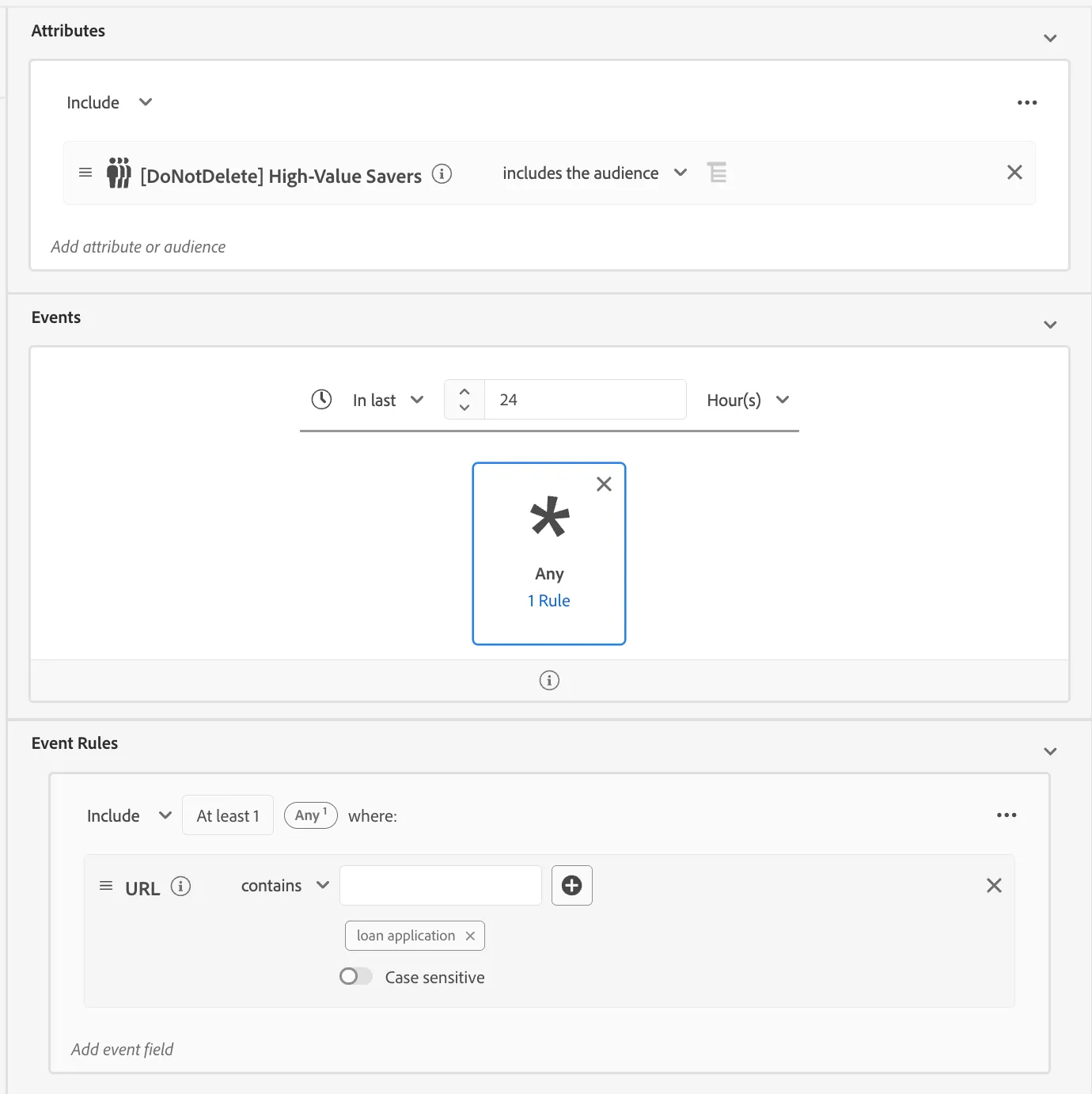Open the Hour(s) unit dropdown

pos(748,400)
